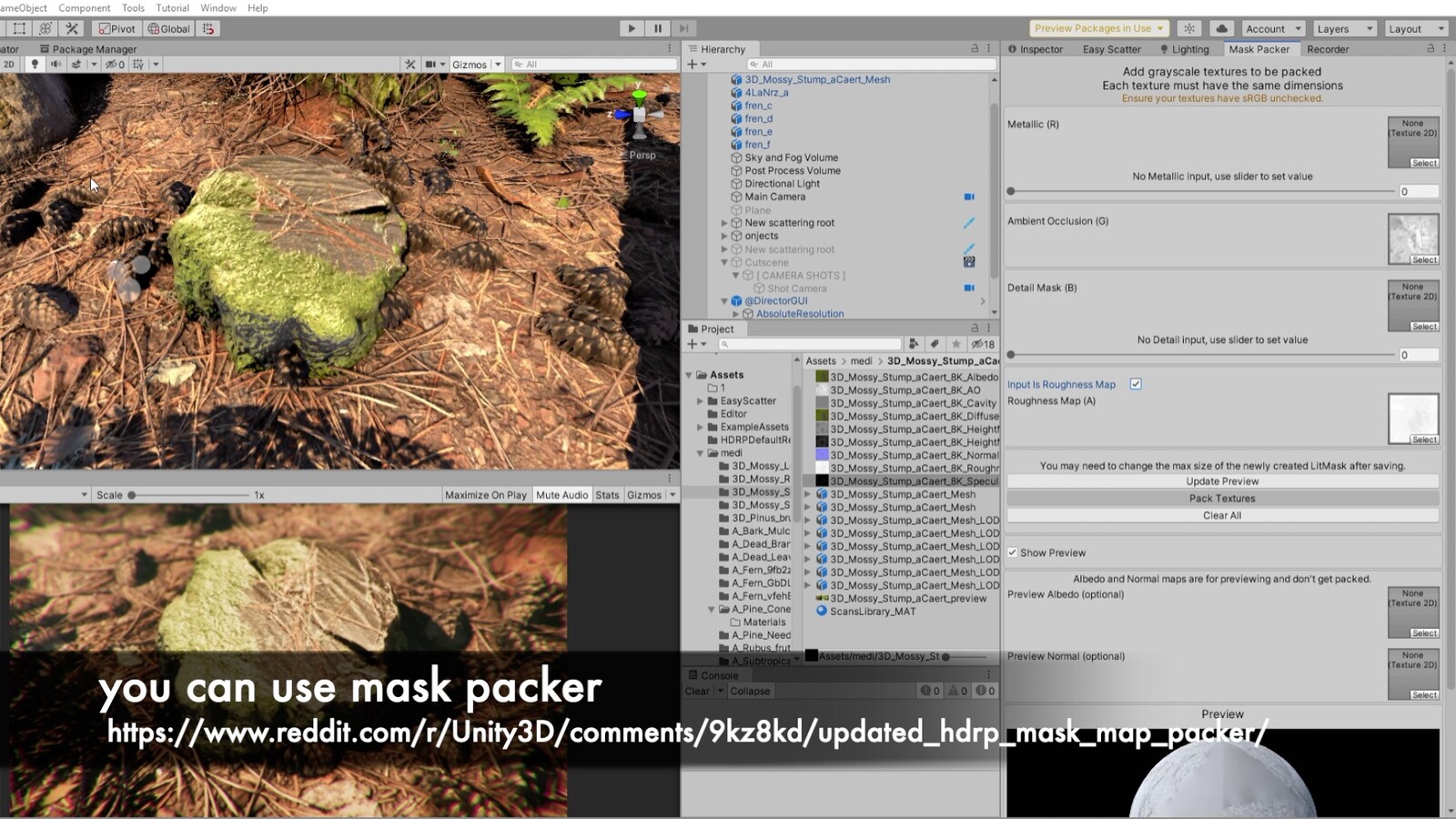Toggle Show Preview checkbox
Image resolution: width=1456 pixels, height=819 pixels.
coord(1012,552)
